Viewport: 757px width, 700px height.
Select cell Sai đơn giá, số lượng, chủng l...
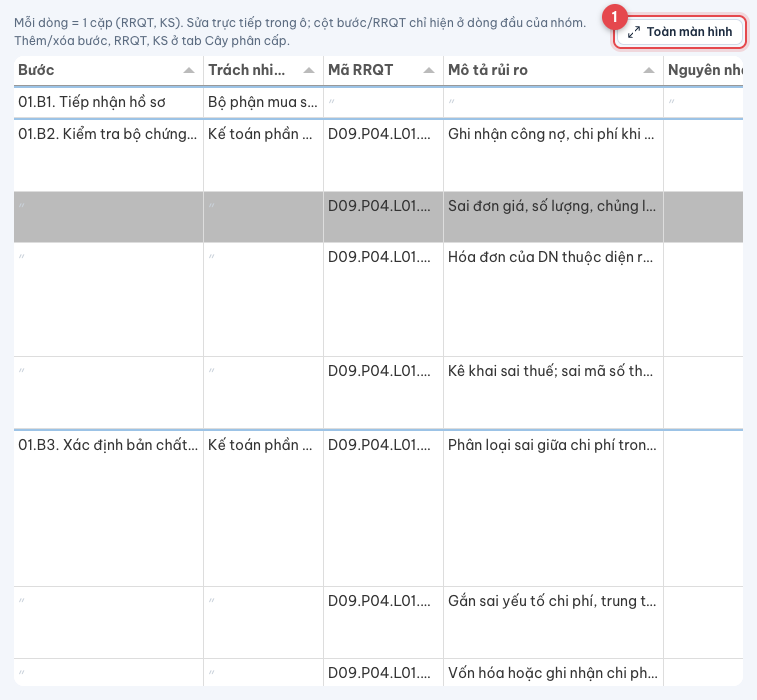point(553,217)
